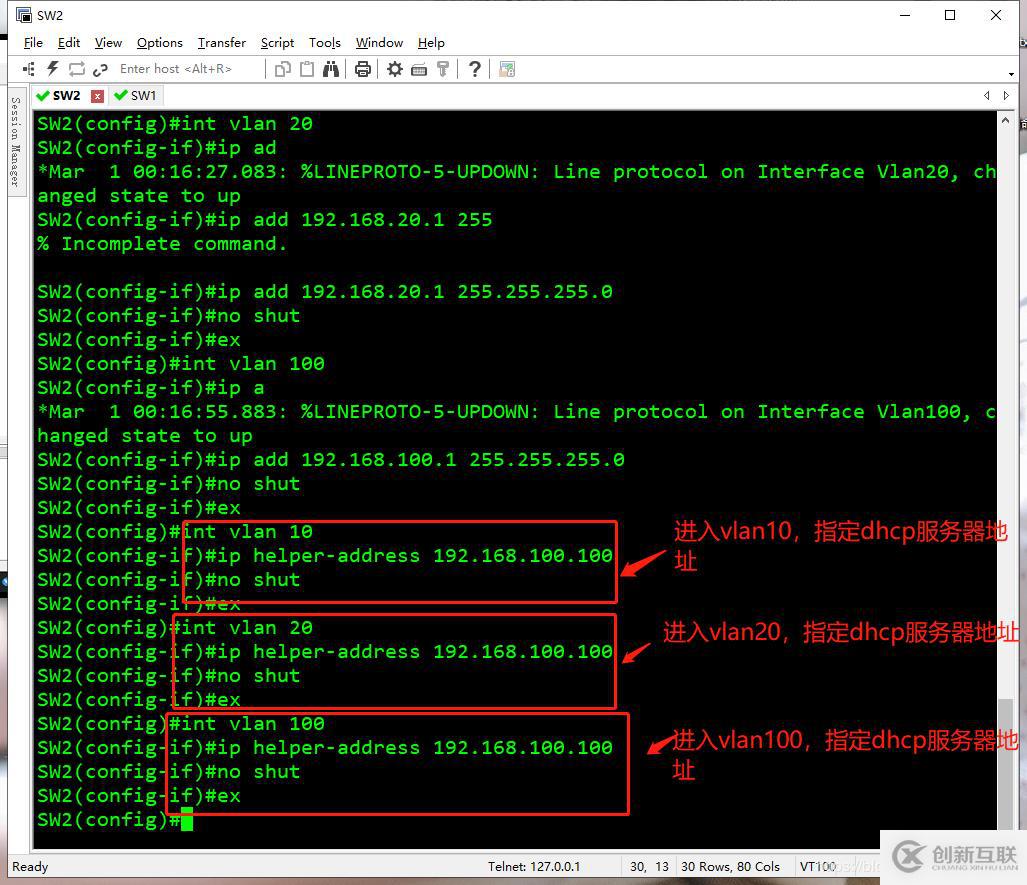Click the Enter host input field

(189, 69)
